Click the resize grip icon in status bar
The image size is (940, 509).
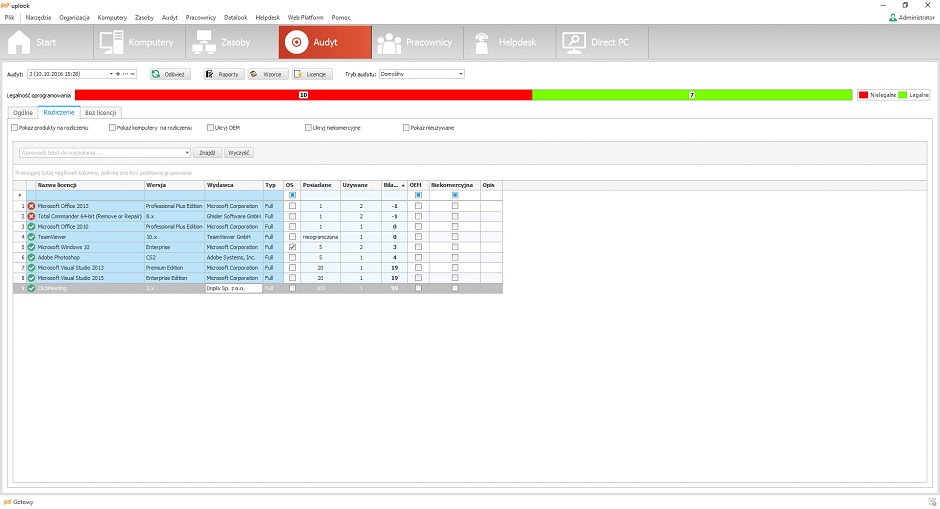(x=932, y=502)
